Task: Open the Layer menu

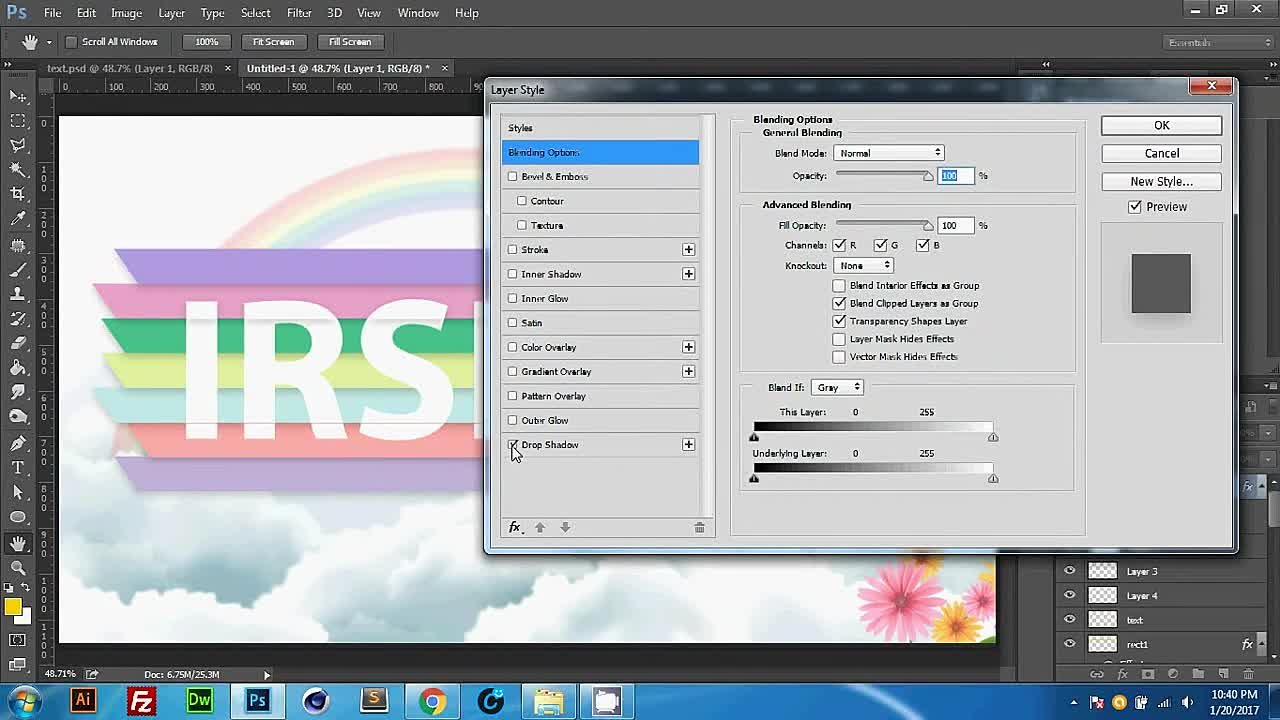Action: 171,13
